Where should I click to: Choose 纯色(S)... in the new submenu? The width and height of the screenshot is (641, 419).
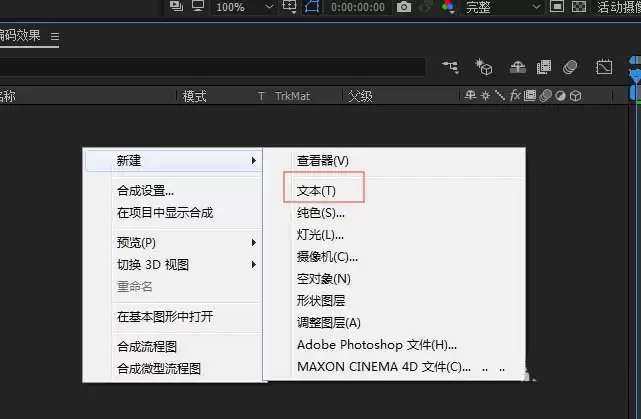(x=320, y=213)
